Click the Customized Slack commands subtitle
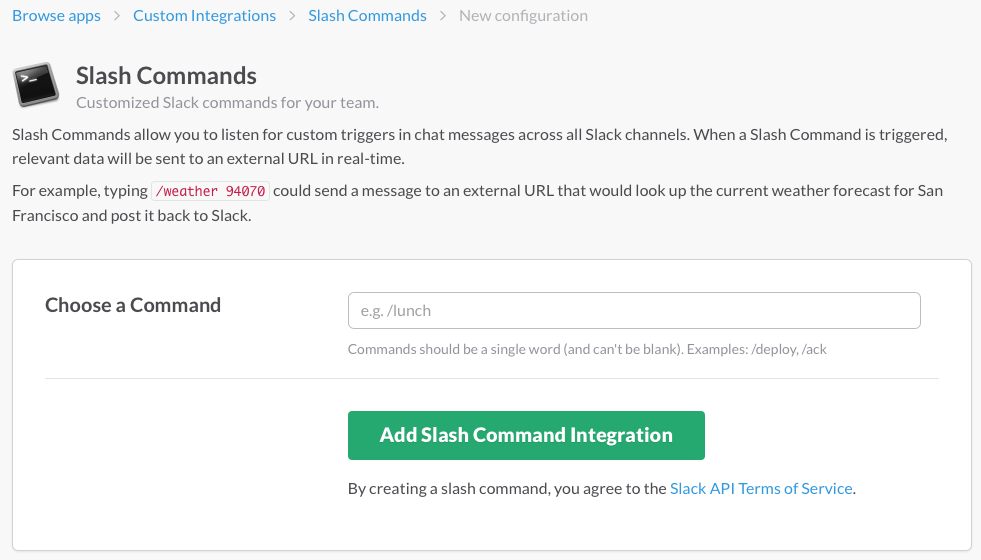This screenshot has height=560, width=981. (x=227, y=102)
